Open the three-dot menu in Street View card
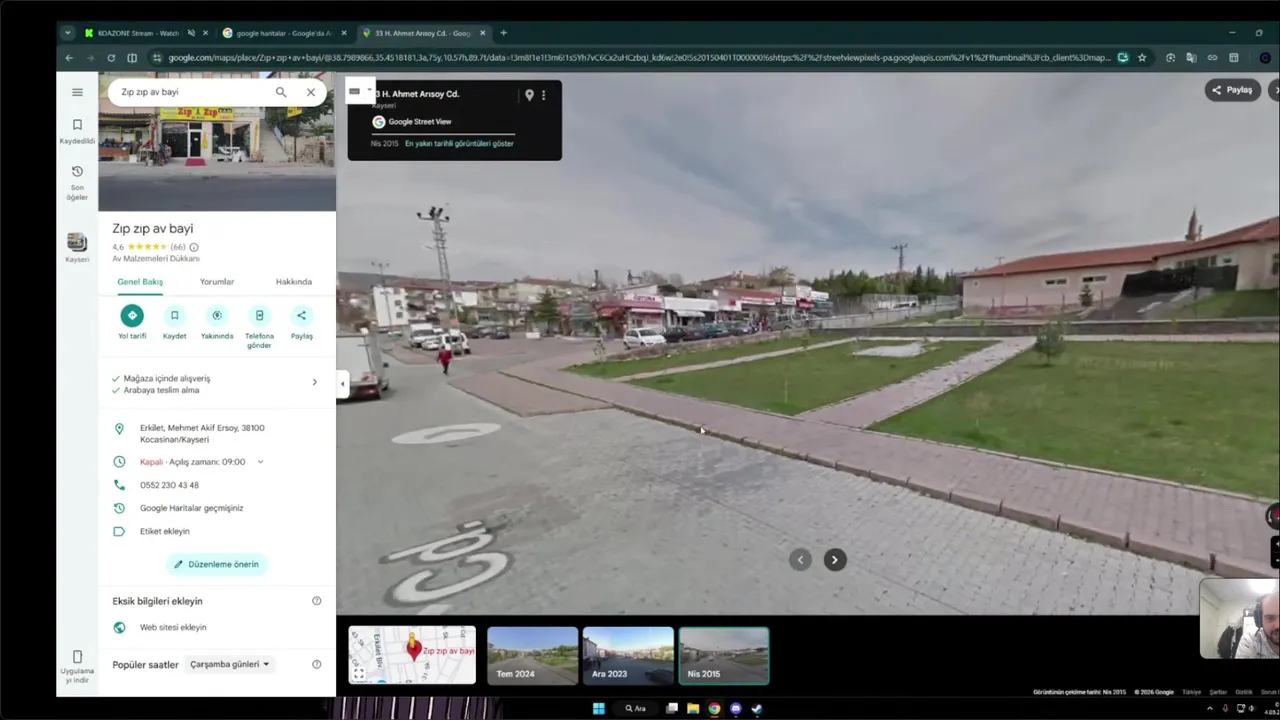The image size is (1280, 720). 544,95
